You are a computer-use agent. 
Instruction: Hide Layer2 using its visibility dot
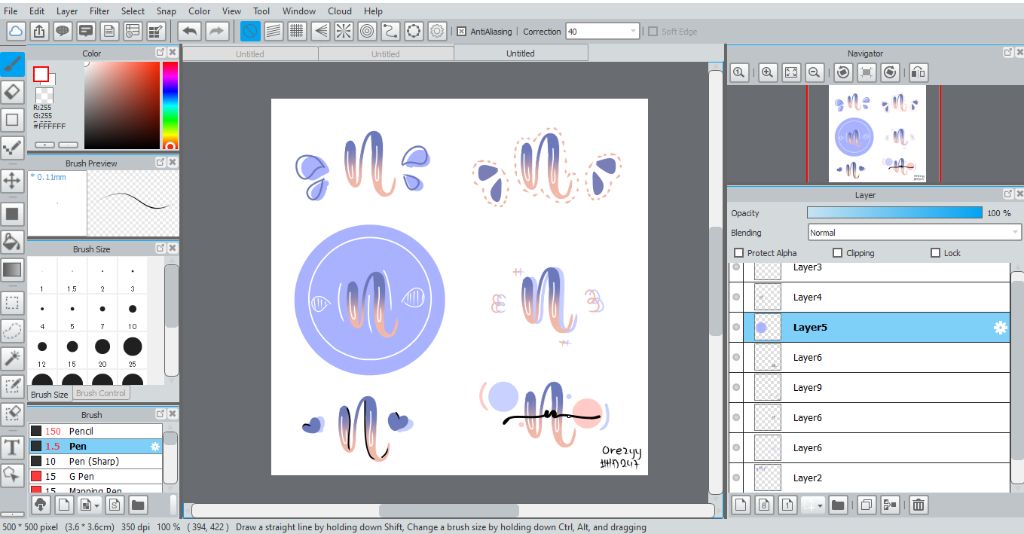coord(737,478)
